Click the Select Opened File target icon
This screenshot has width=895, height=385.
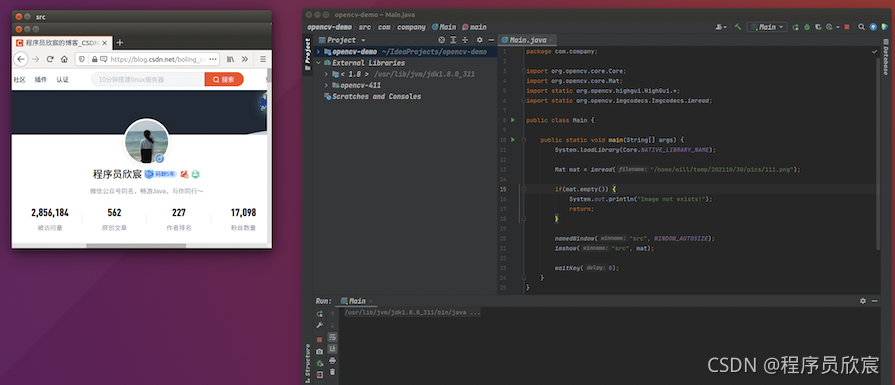[x=441, y=40]
